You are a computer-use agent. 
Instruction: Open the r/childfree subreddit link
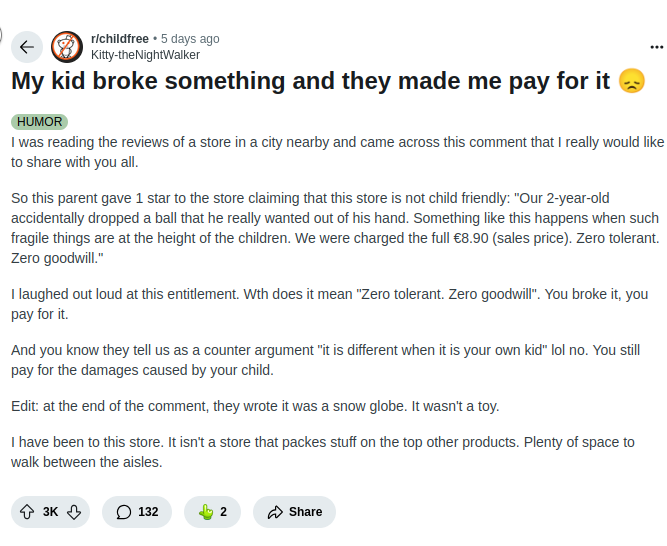point(120,39)
